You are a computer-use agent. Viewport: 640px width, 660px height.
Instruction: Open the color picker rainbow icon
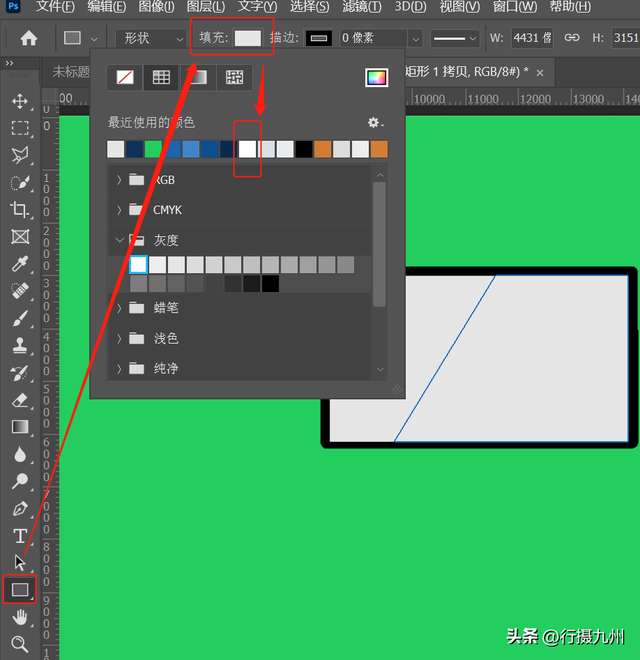point(376,77)
